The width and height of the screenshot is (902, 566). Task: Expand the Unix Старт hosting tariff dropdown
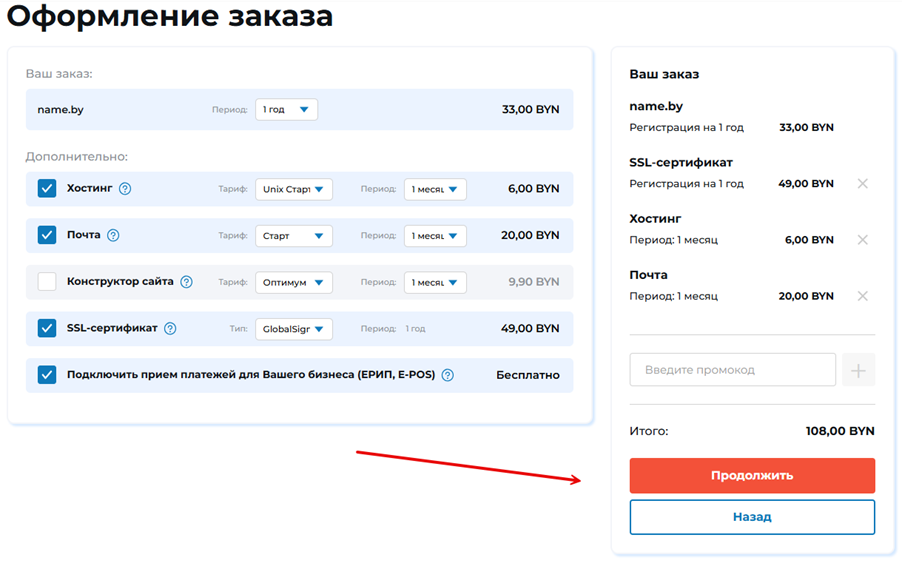point(293,189)
